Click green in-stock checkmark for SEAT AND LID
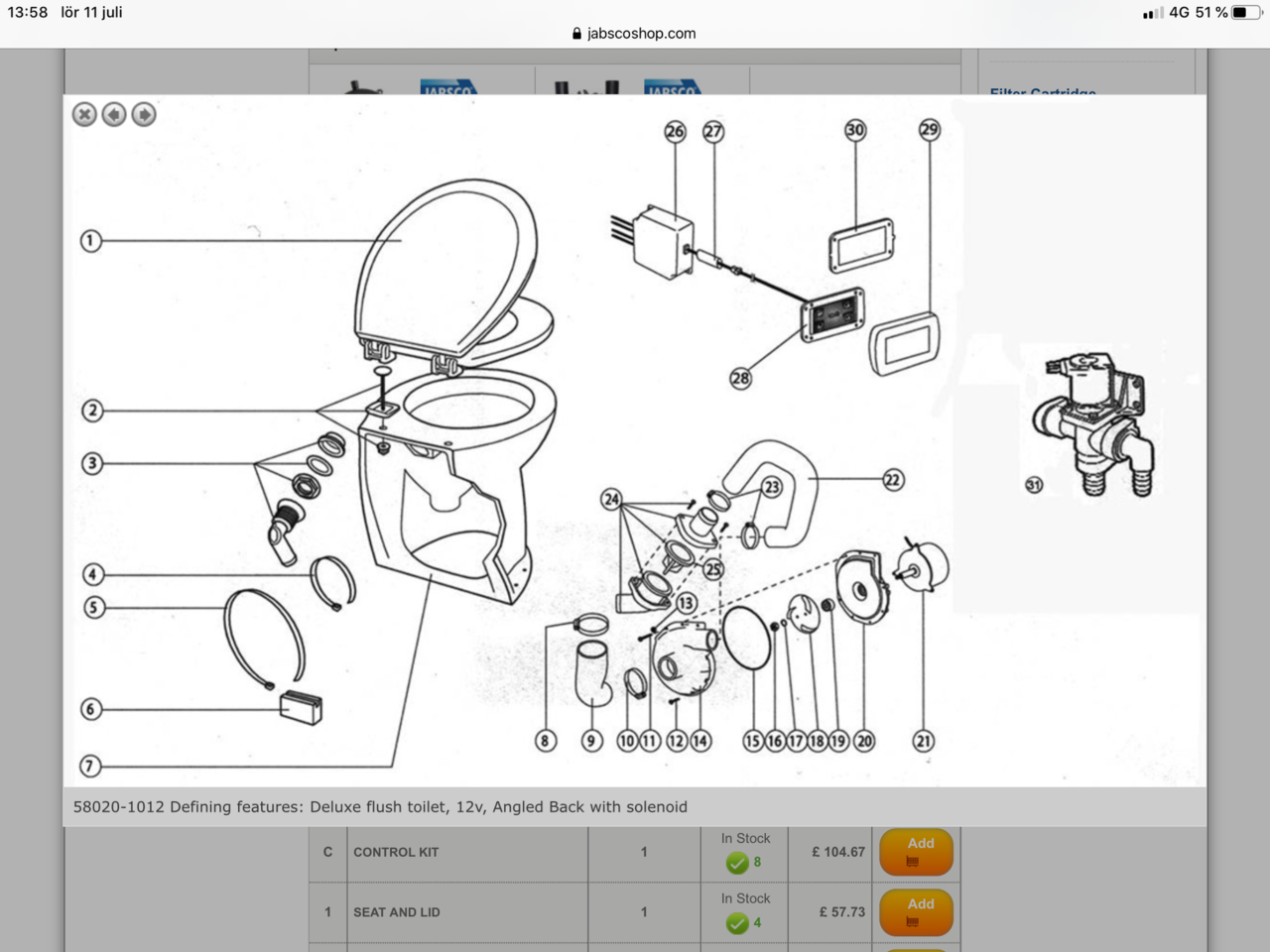 737,923
